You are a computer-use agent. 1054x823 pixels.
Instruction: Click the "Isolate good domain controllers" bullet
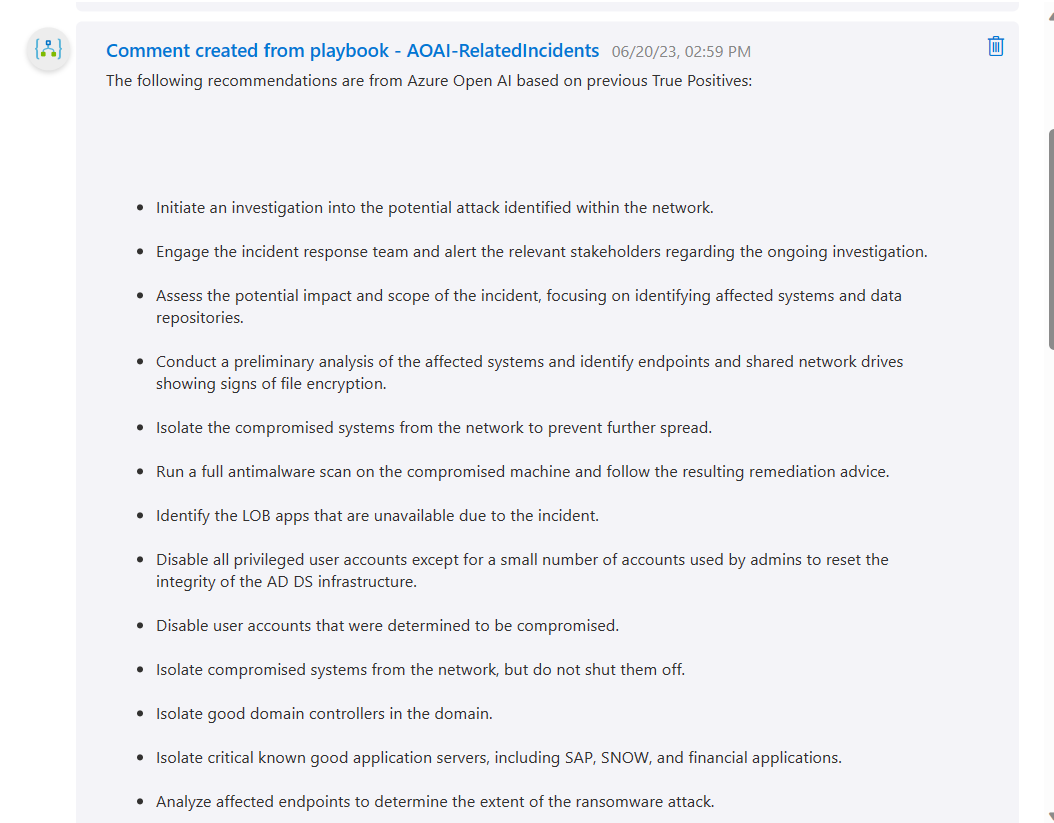pos(324,714)
